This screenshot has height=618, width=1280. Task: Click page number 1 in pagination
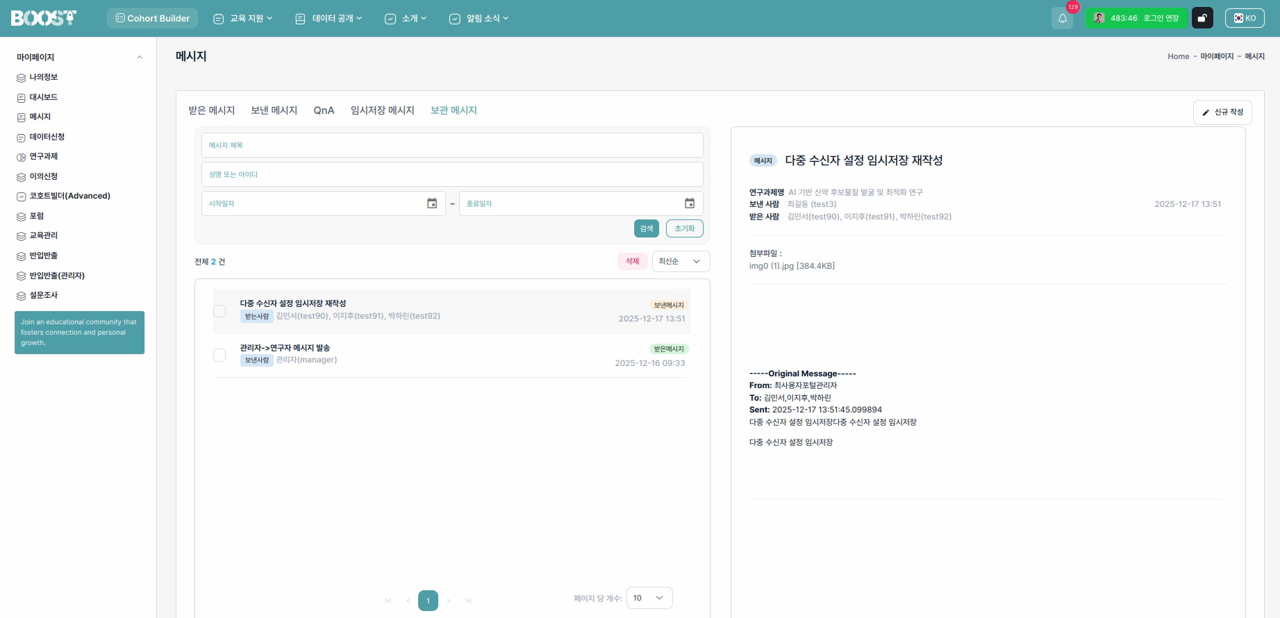pyautogui.click(x=428, y=601)
